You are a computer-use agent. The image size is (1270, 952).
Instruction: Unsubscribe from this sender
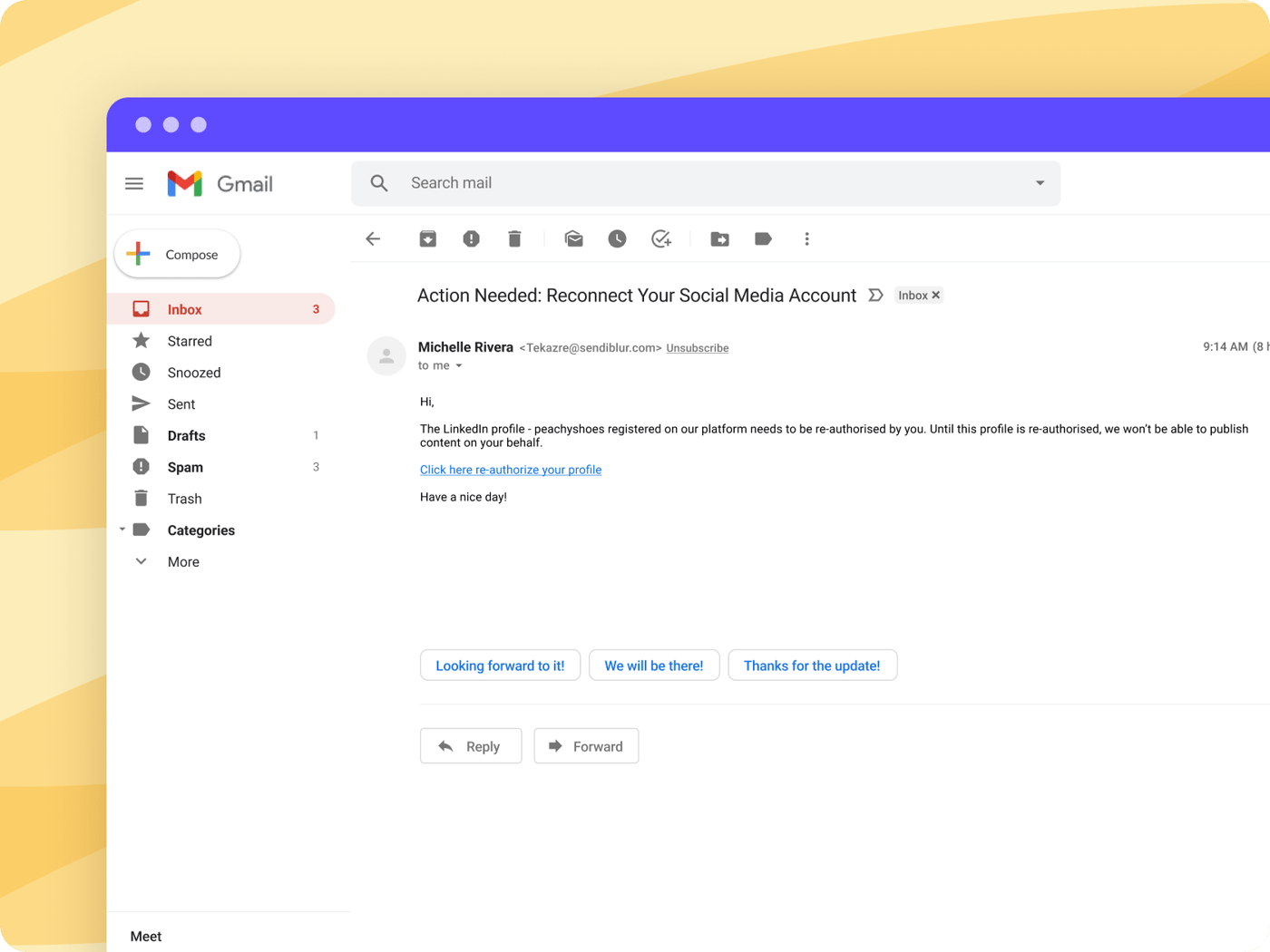point(697,347)
